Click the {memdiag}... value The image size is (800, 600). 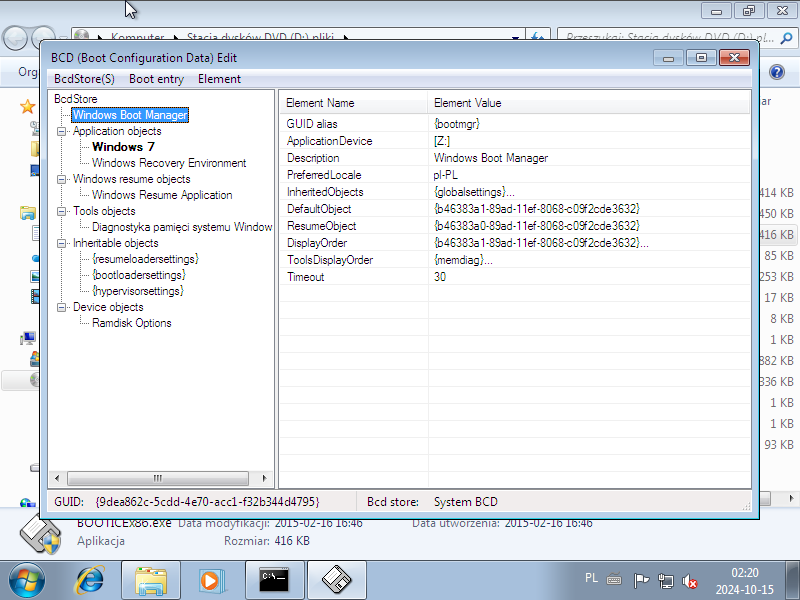[x=463, y=260]
